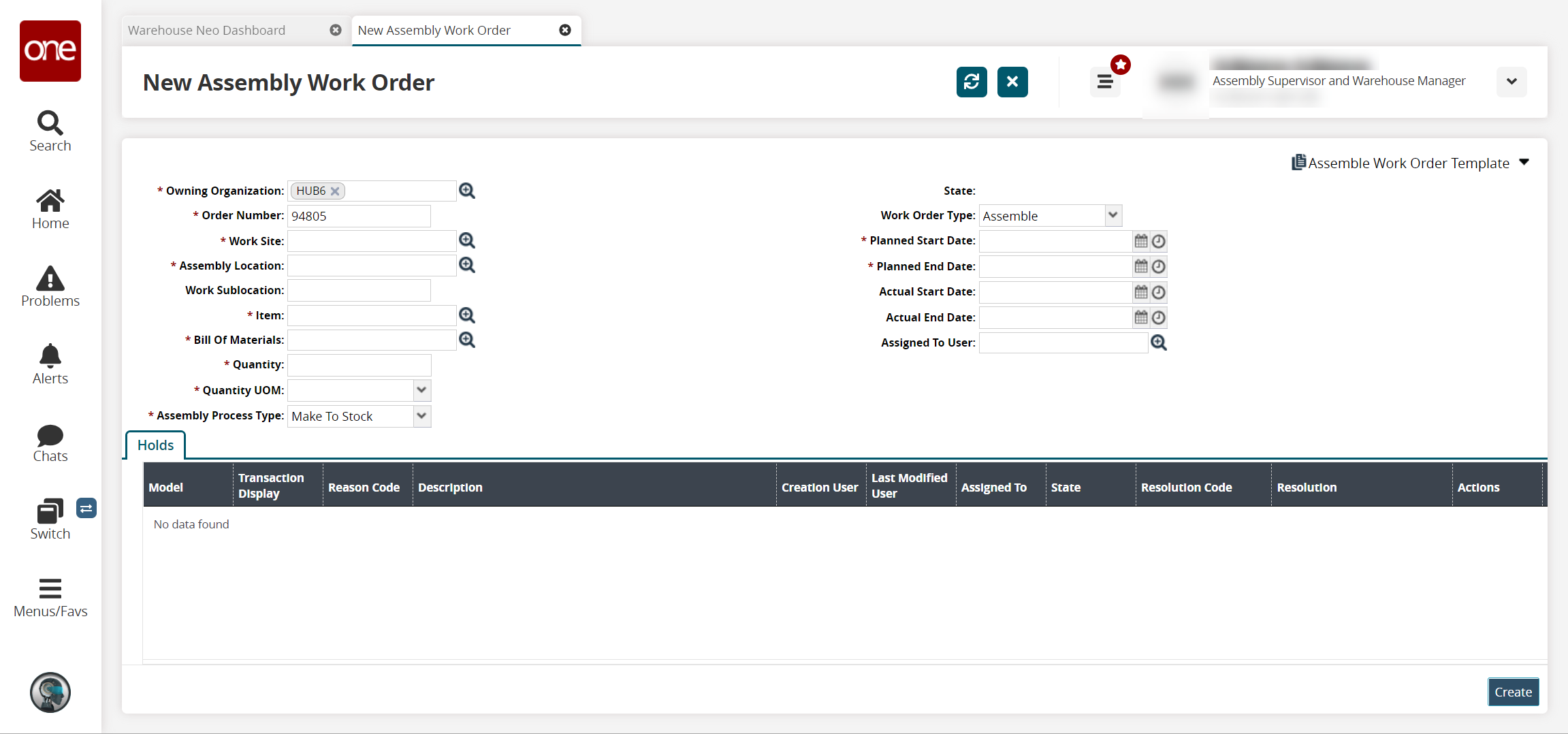Close the New Assembly Work Order tab
The width and height of the screenshot is (1568, 734).
[x=565, y=30]
